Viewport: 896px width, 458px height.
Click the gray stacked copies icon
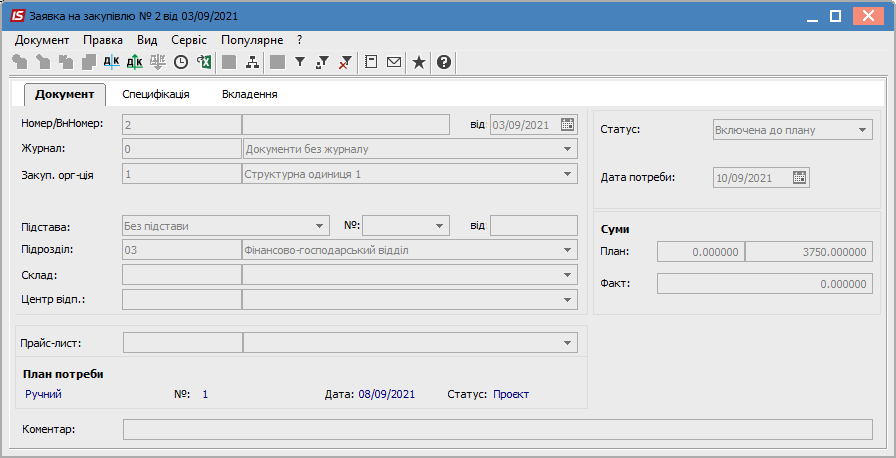[x=89, y=62]
